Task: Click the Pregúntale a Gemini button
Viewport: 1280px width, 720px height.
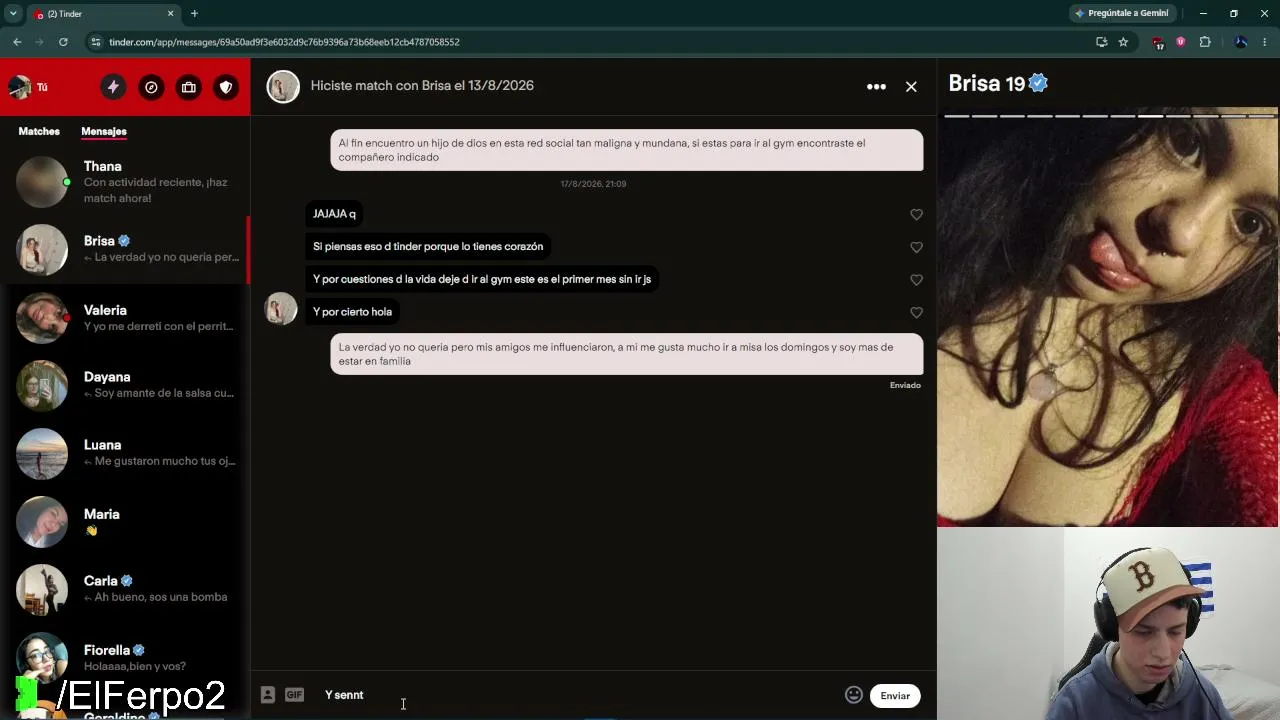Action: click(1121, 13)
